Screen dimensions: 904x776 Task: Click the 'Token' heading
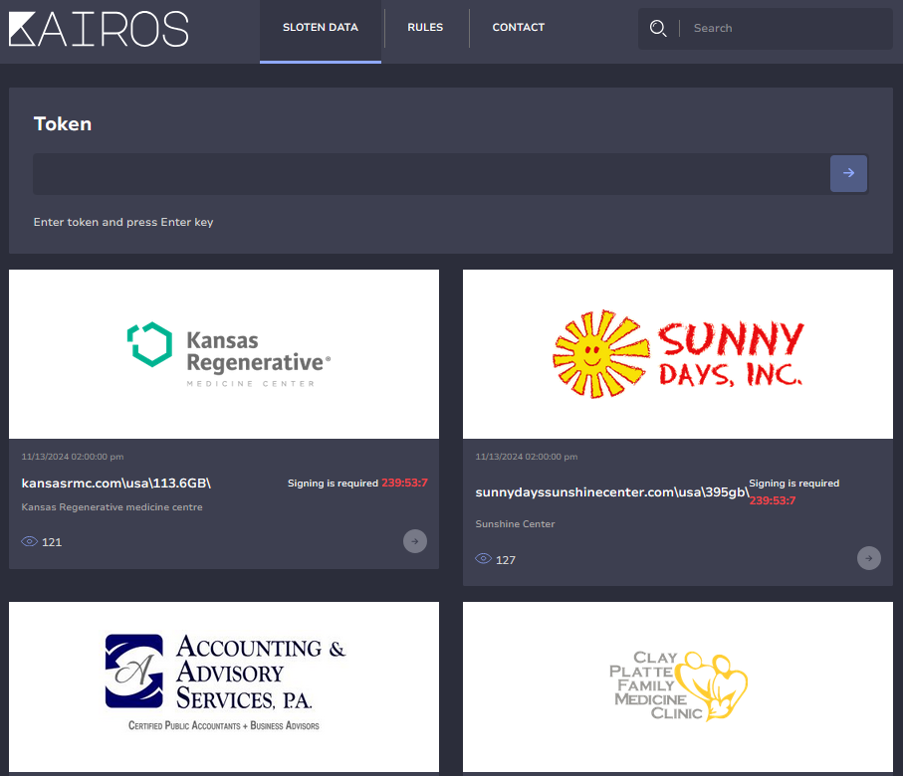point(62,124)
